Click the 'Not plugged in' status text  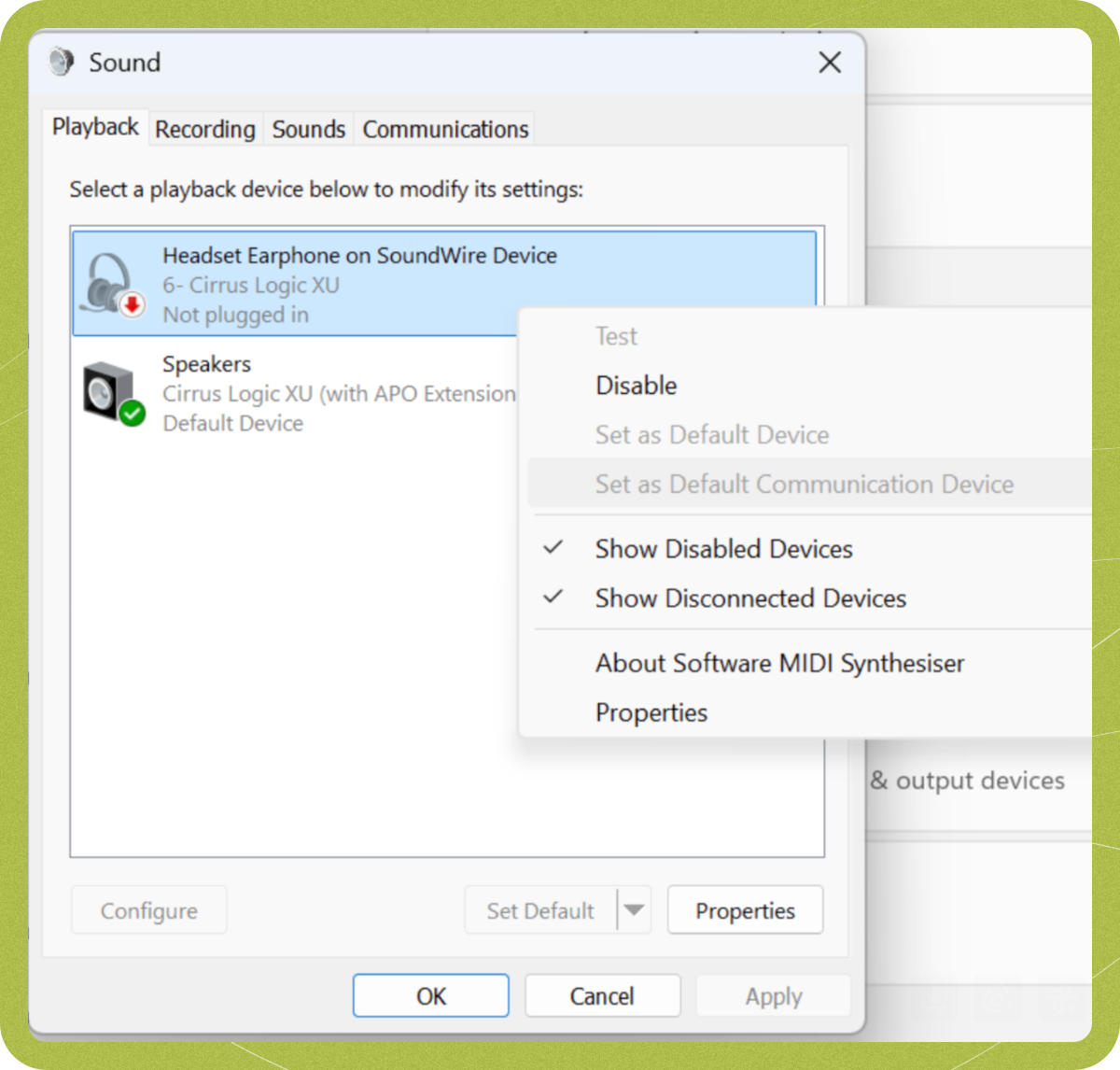click(x=235, y=315)
